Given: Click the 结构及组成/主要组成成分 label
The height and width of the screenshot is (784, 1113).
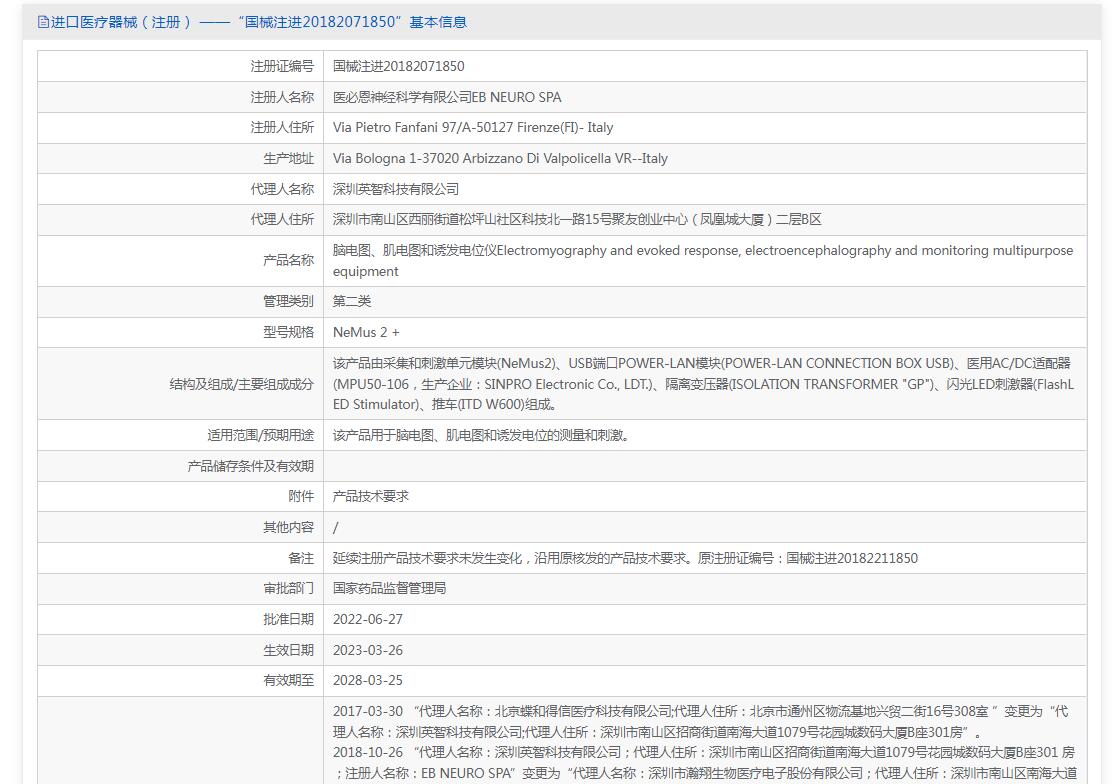Looking at the screenshot, I should click(241, 384).
